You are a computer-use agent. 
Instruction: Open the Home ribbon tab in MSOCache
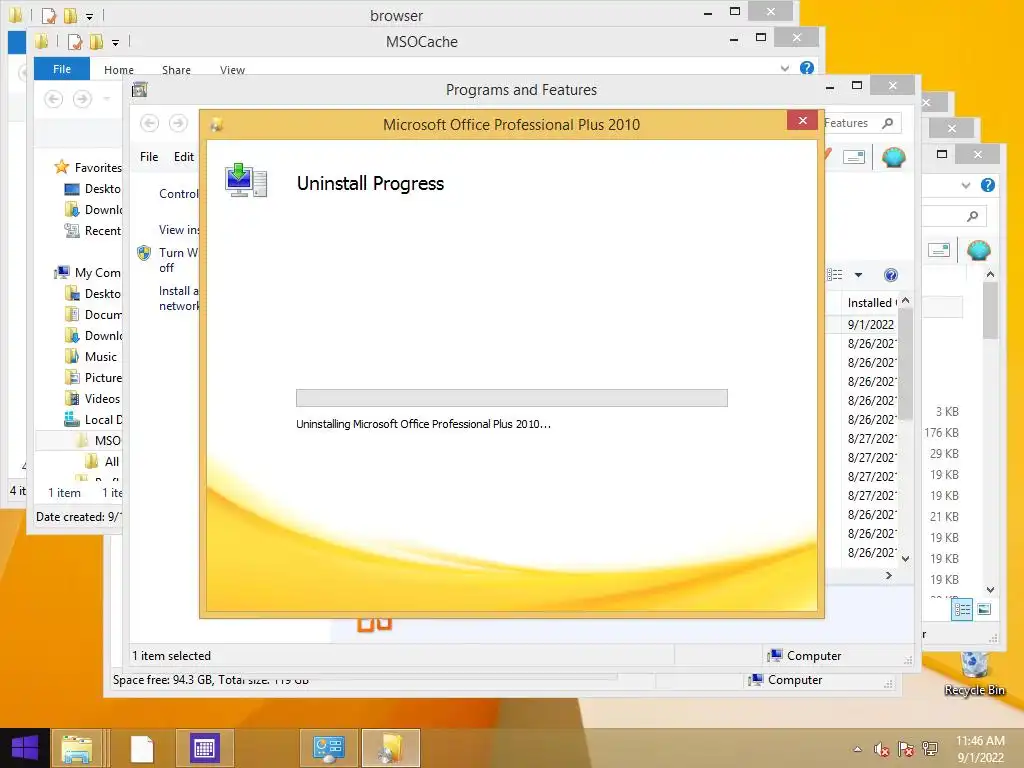pyautogui.click(x=119, y=69)
